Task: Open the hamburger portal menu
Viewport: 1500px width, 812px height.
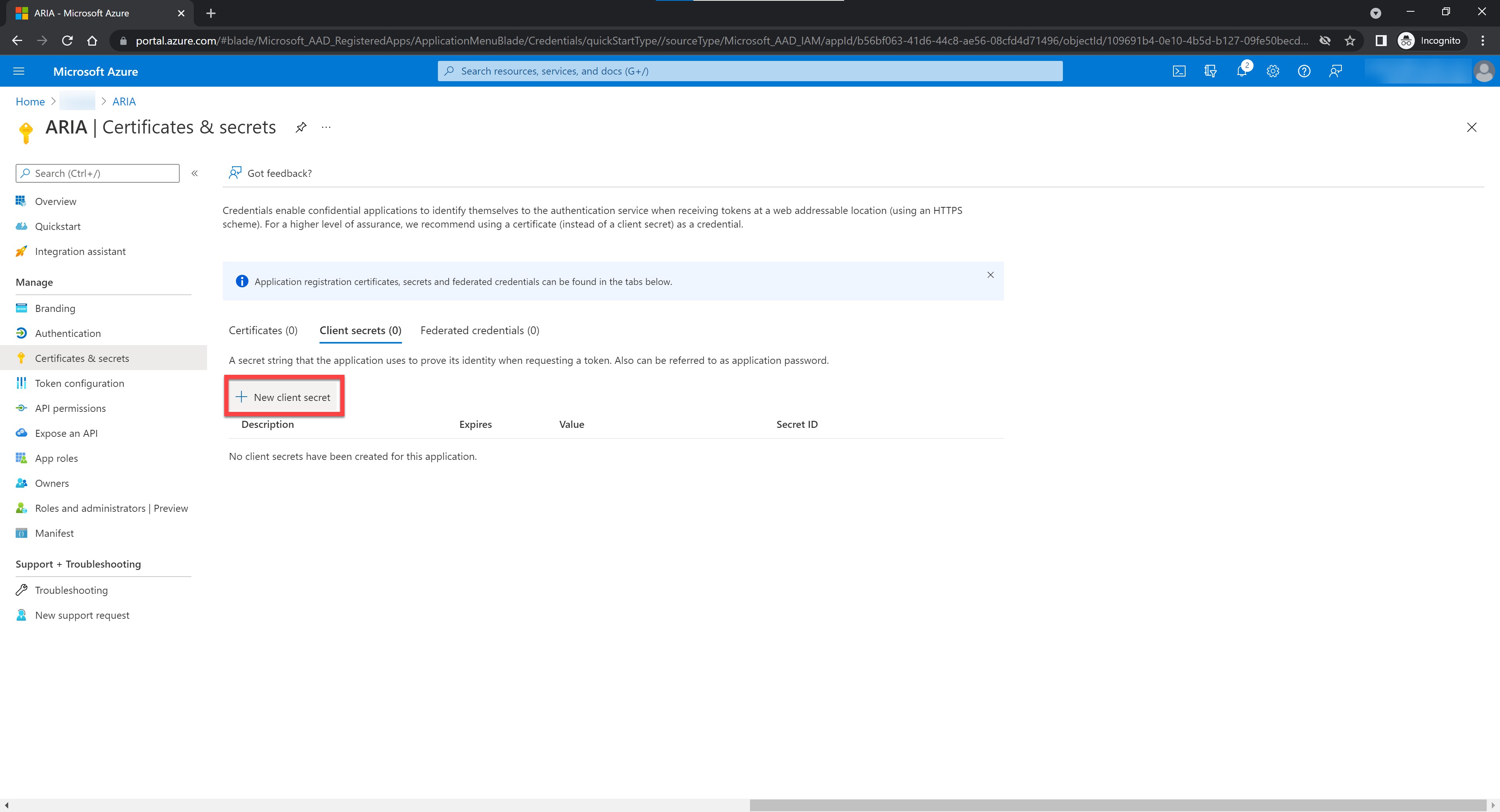Action: tap(19, 71)
